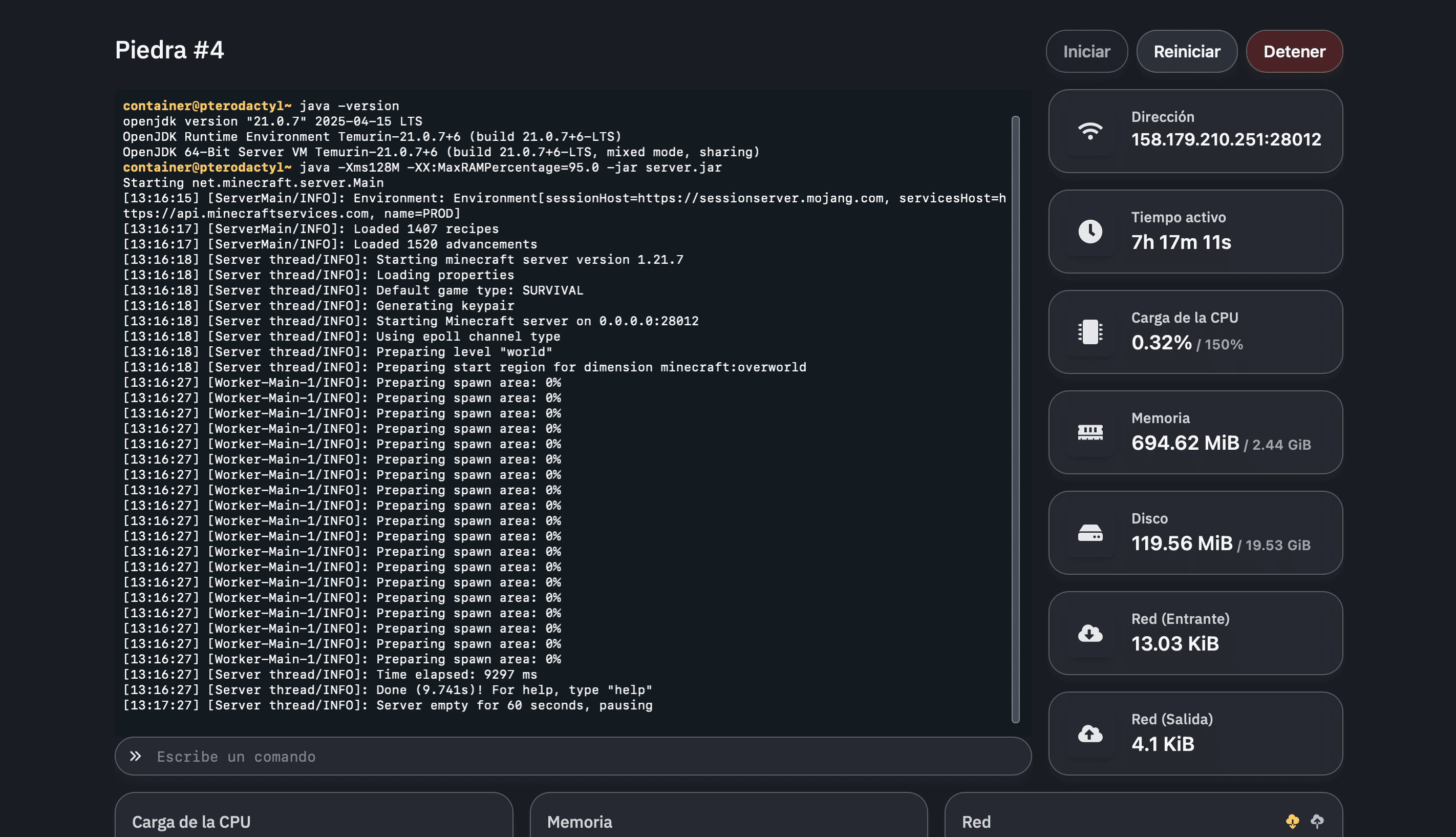
Task: Click the wifi icon beside Dirección
Action: coord(1089,131)
